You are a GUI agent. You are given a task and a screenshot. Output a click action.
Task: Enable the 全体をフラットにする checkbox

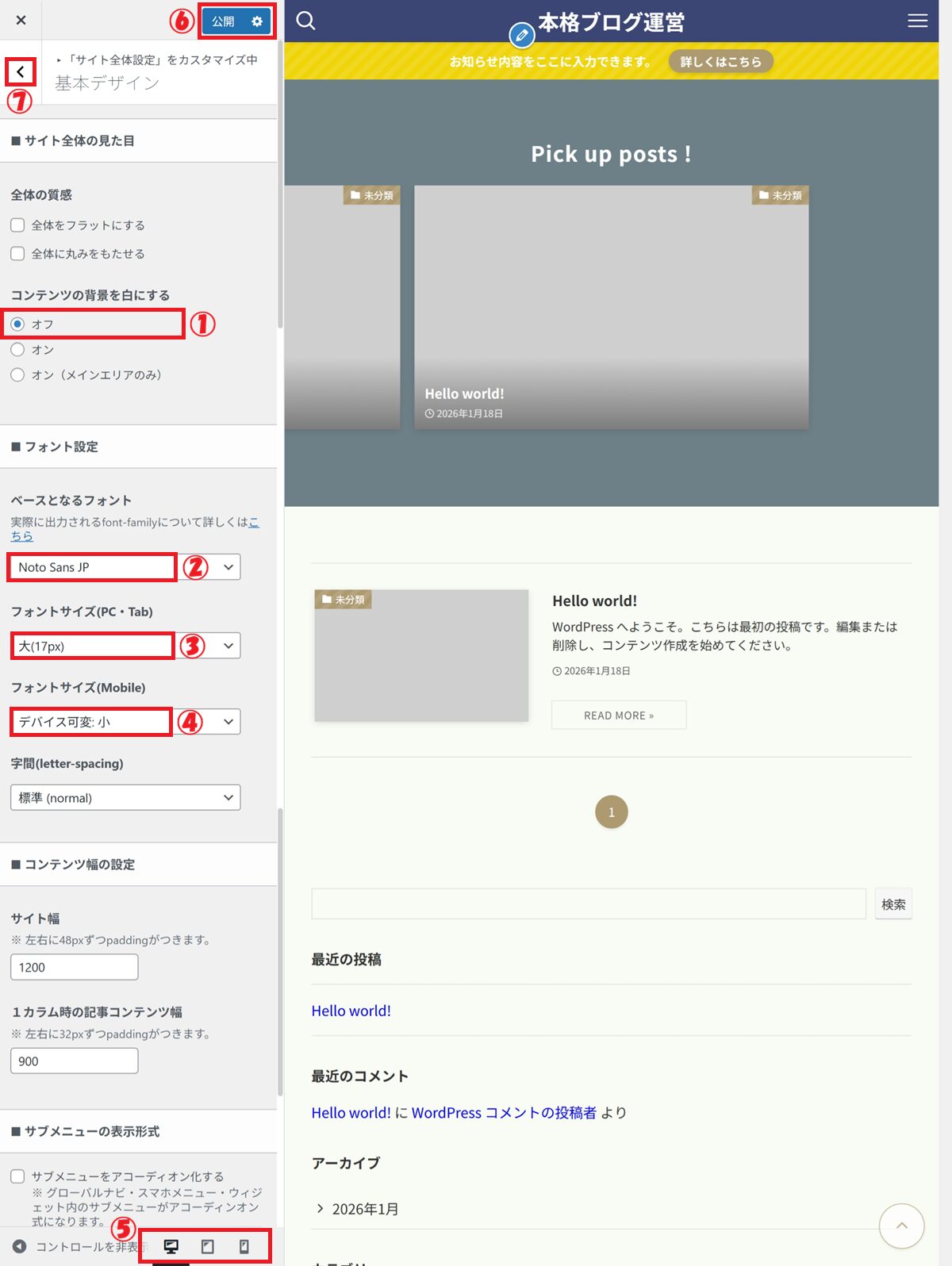pos(17,225)
